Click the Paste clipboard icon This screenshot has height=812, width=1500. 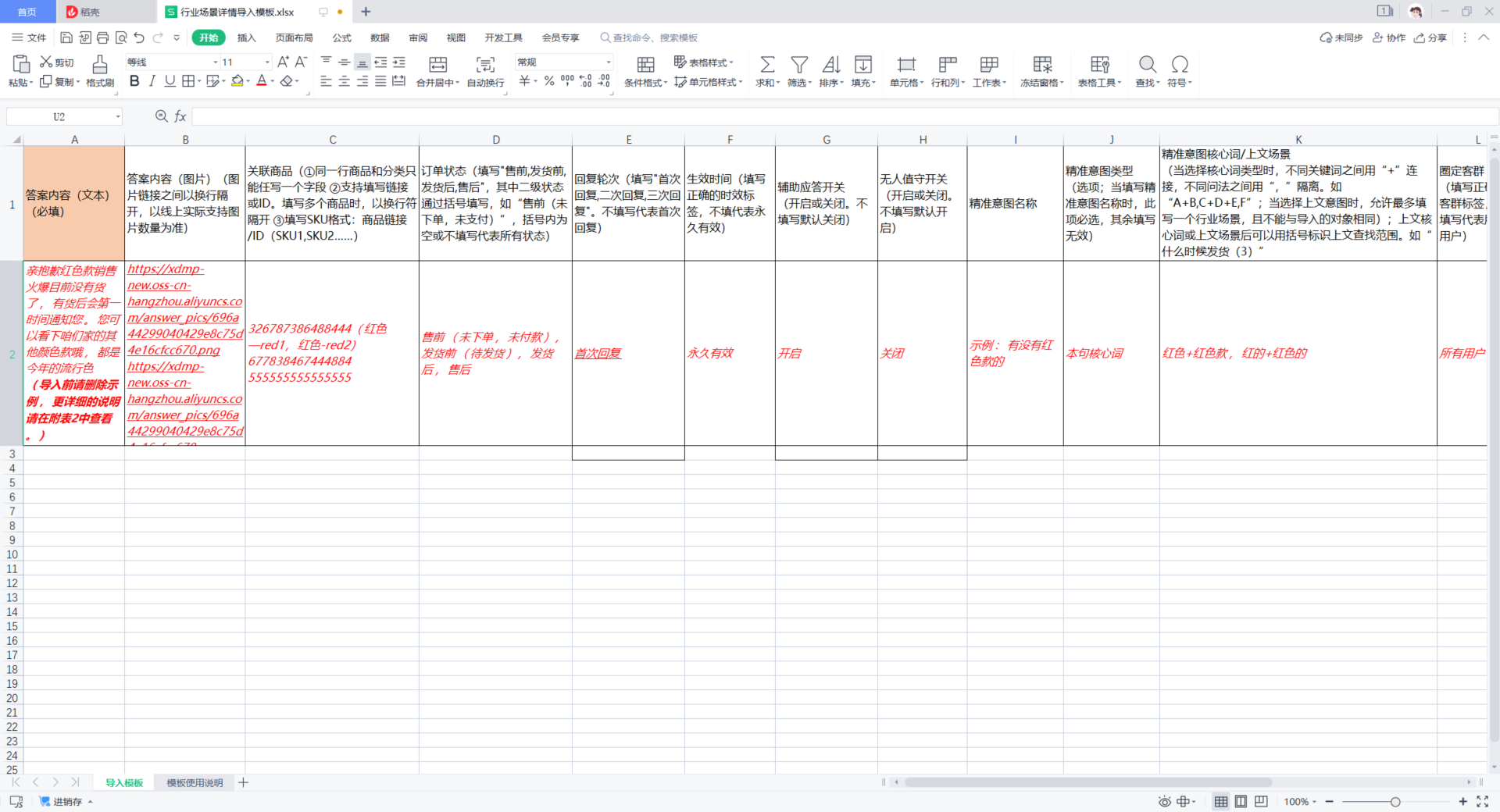click(21, 64)
